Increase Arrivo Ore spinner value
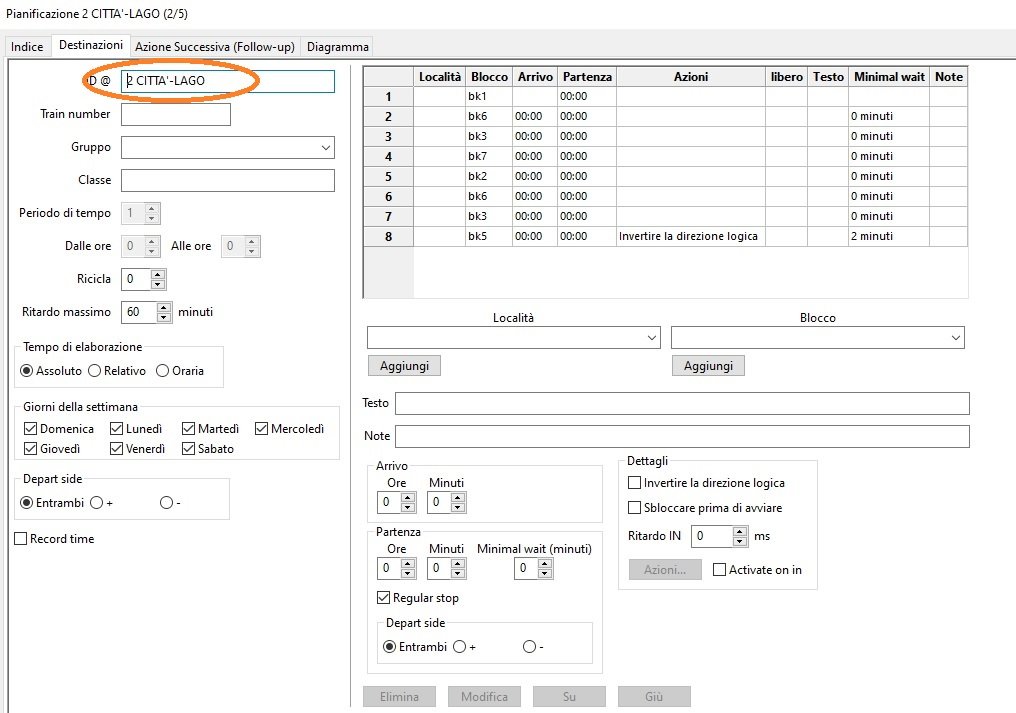 point(408,497)
